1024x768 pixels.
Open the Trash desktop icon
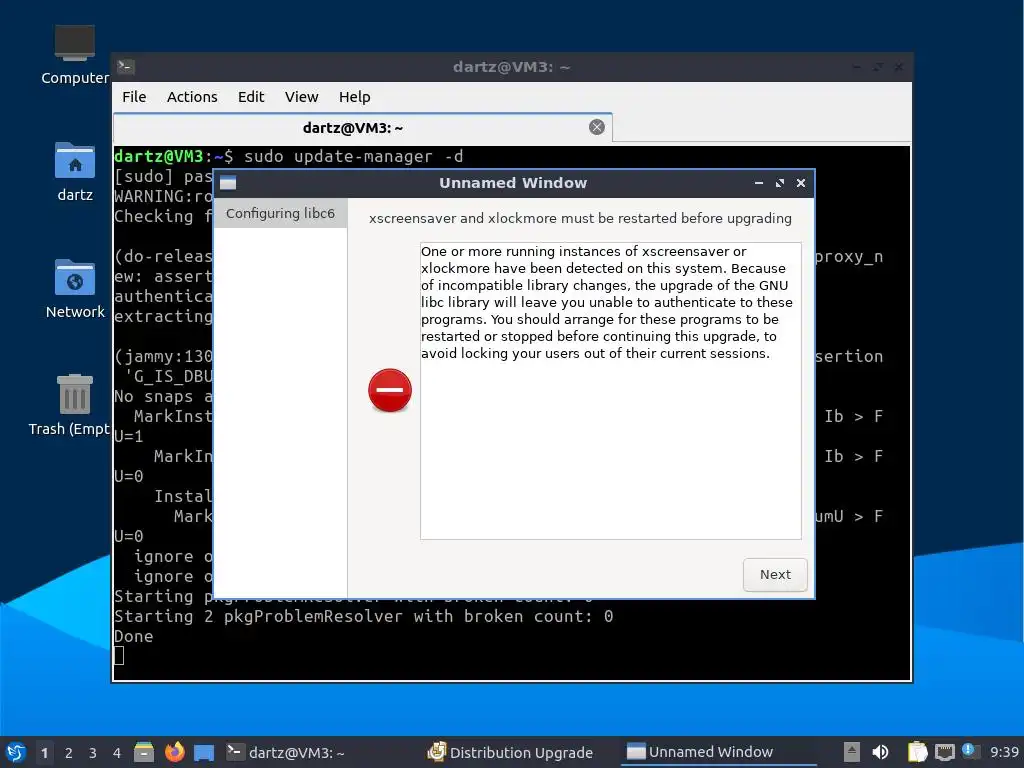coord(69,406)
